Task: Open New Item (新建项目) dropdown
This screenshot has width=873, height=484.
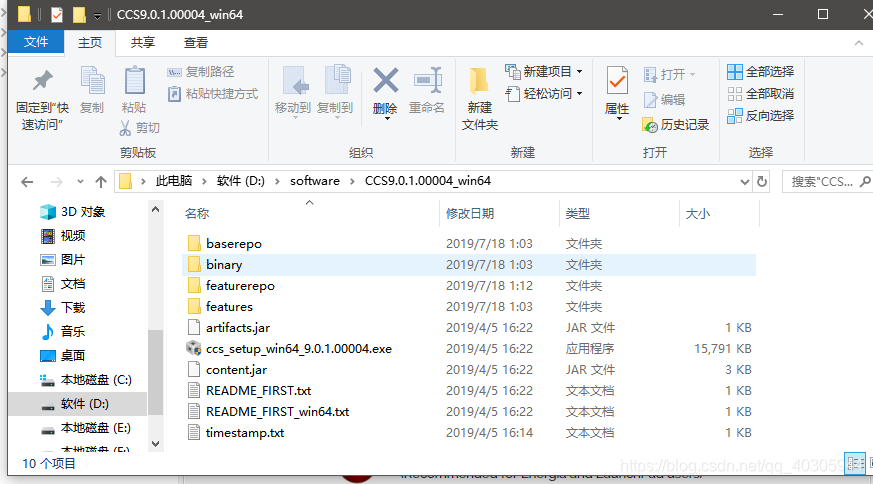Action: click(544, 71)
